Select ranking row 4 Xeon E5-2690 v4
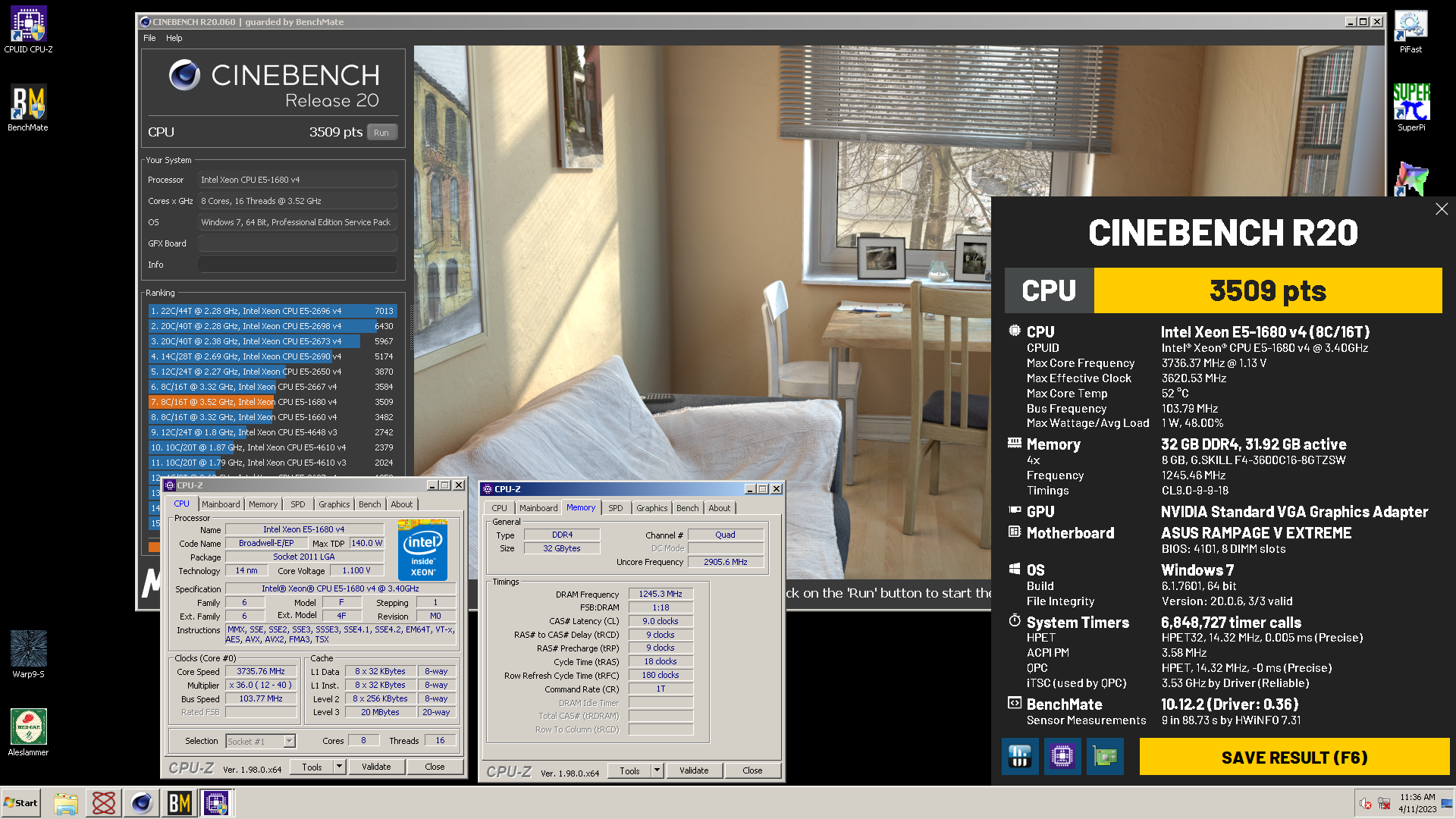The image size is (1456, 819). point(272,356)
